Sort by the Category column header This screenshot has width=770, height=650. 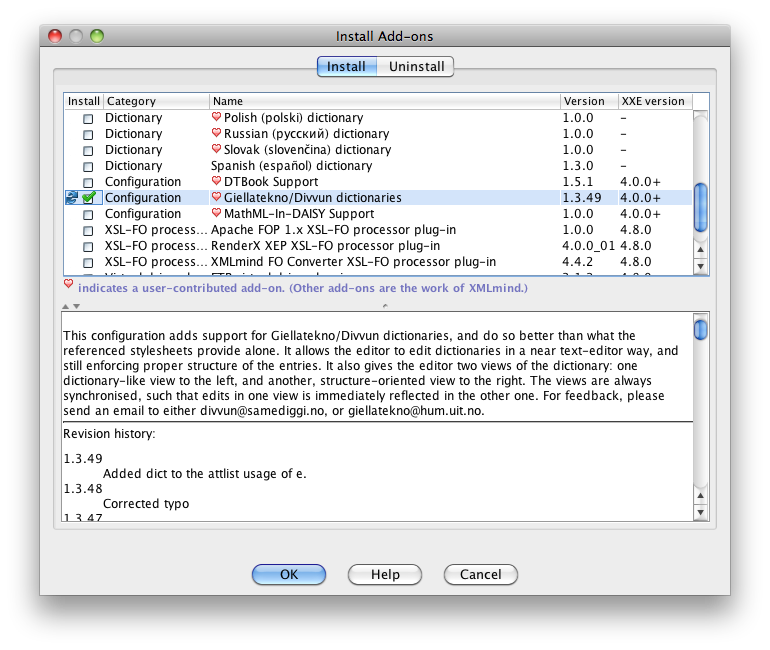[156, 101]
